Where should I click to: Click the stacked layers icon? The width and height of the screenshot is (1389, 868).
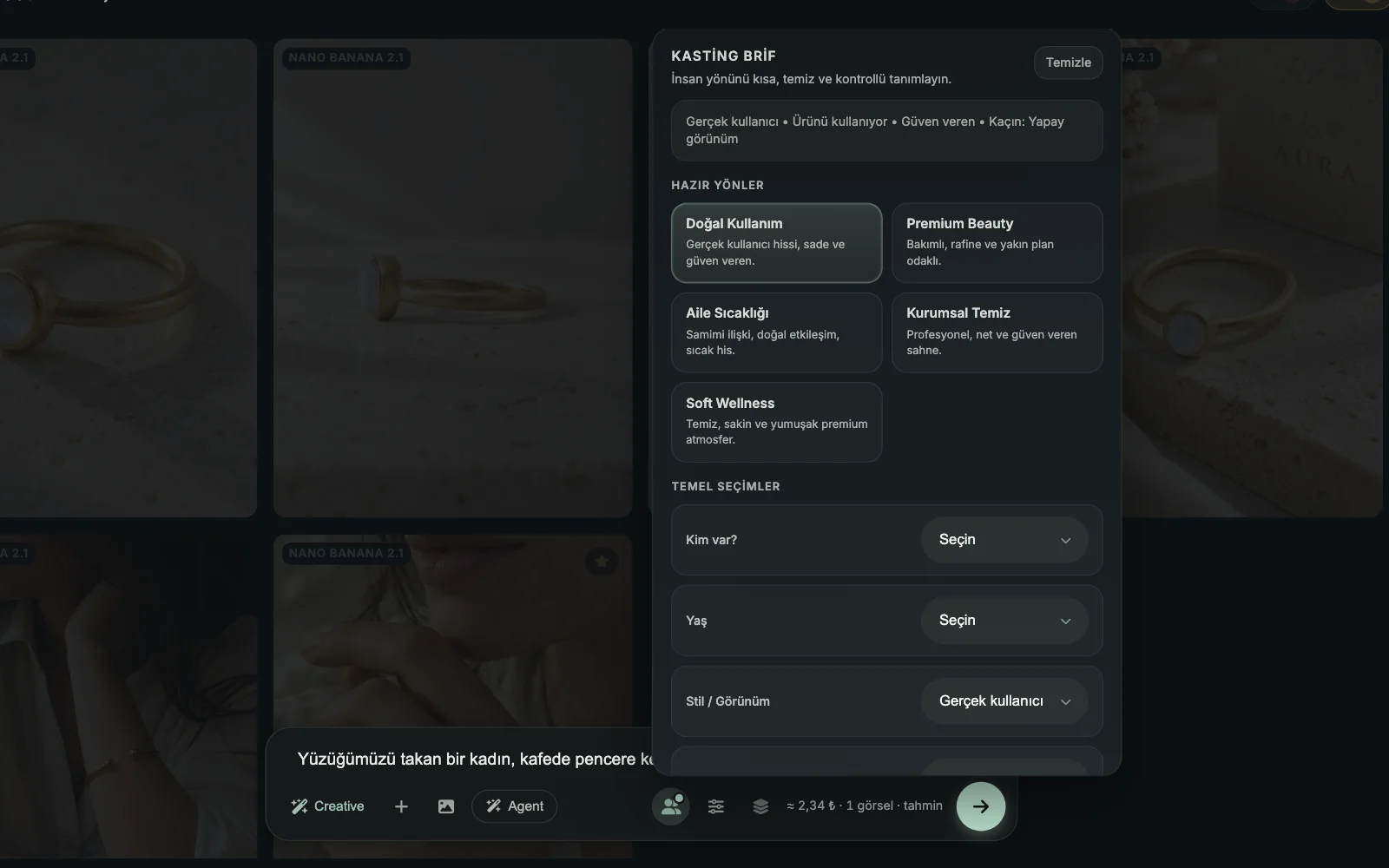pos(760,806)
